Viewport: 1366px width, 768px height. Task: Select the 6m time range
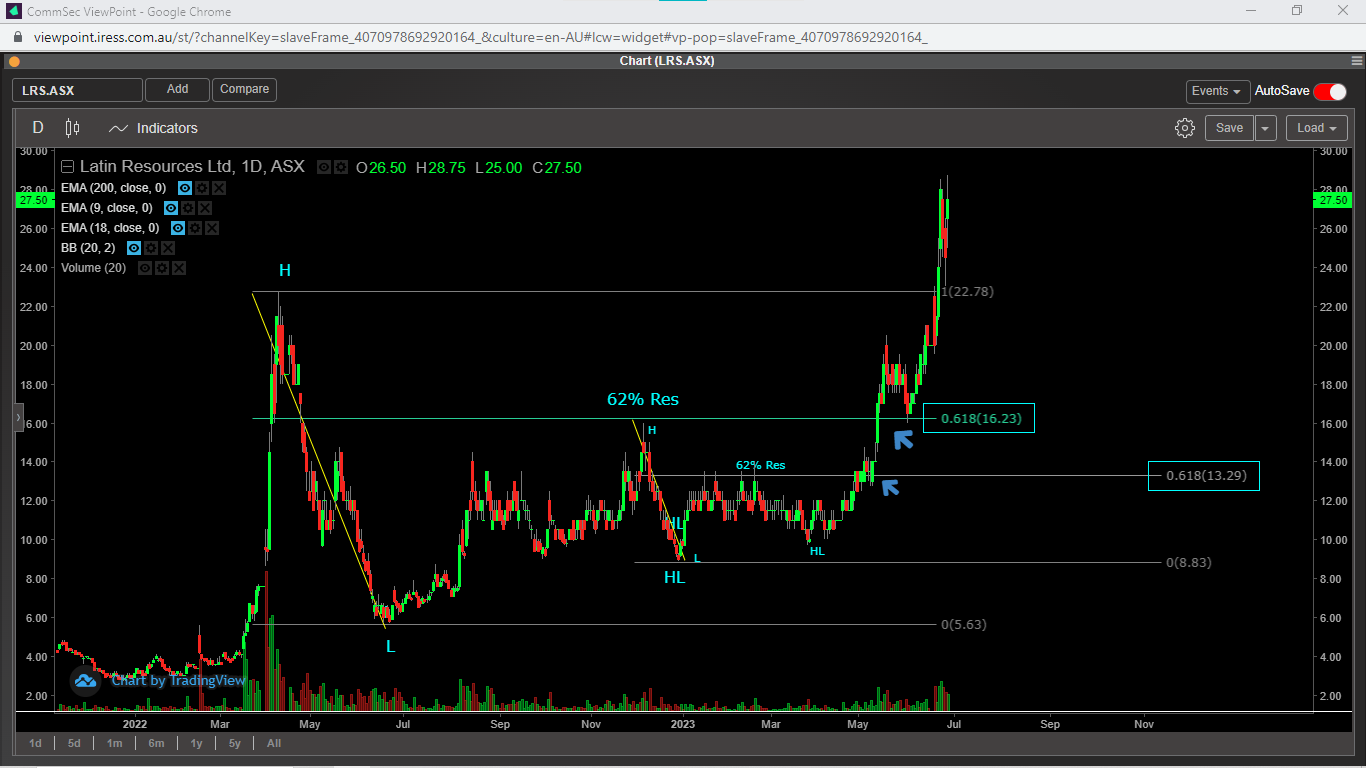tap(156, 743)
